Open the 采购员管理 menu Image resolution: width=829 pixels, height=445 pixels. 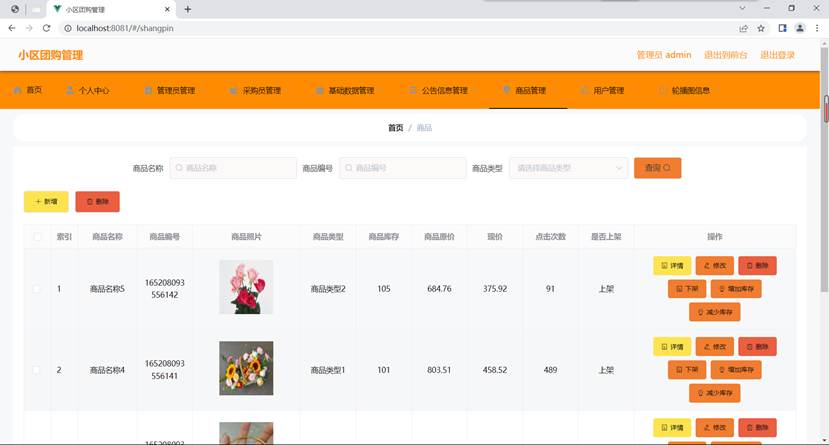tap(255, 90)
